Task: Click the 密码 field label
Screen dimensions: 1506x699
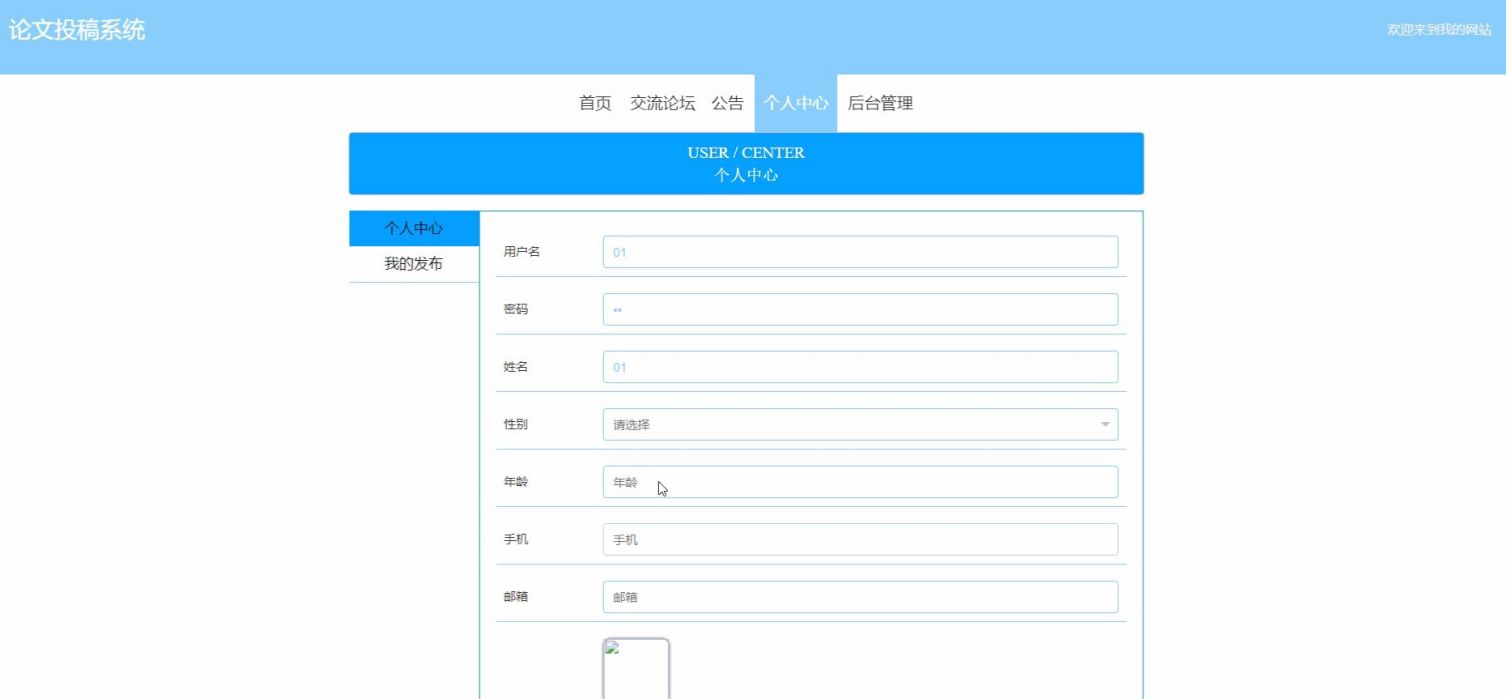Action: coord(515,309)
